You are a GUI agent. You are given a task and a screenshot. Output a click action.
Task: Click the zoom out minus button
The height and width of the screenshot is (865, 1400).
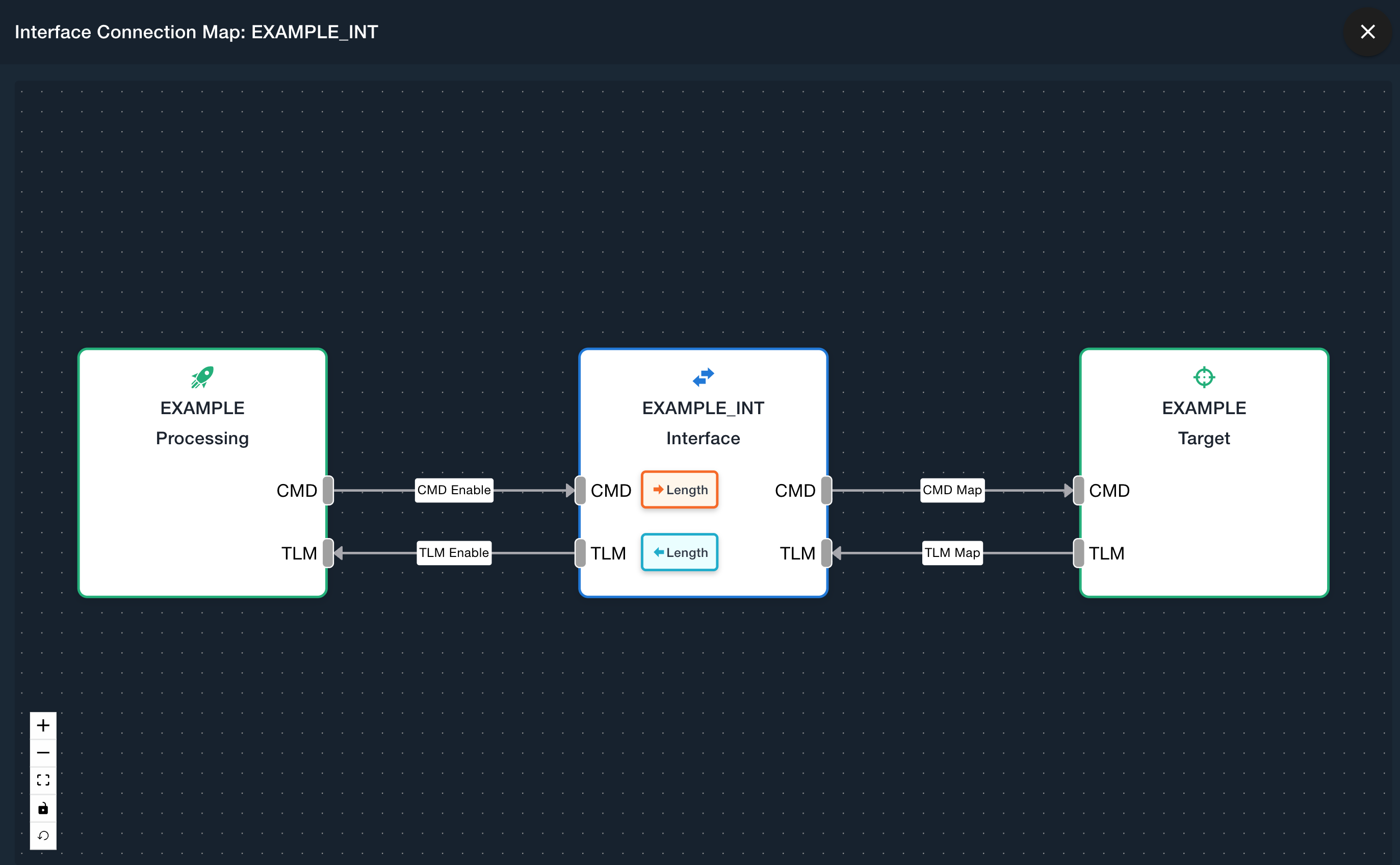43,753
